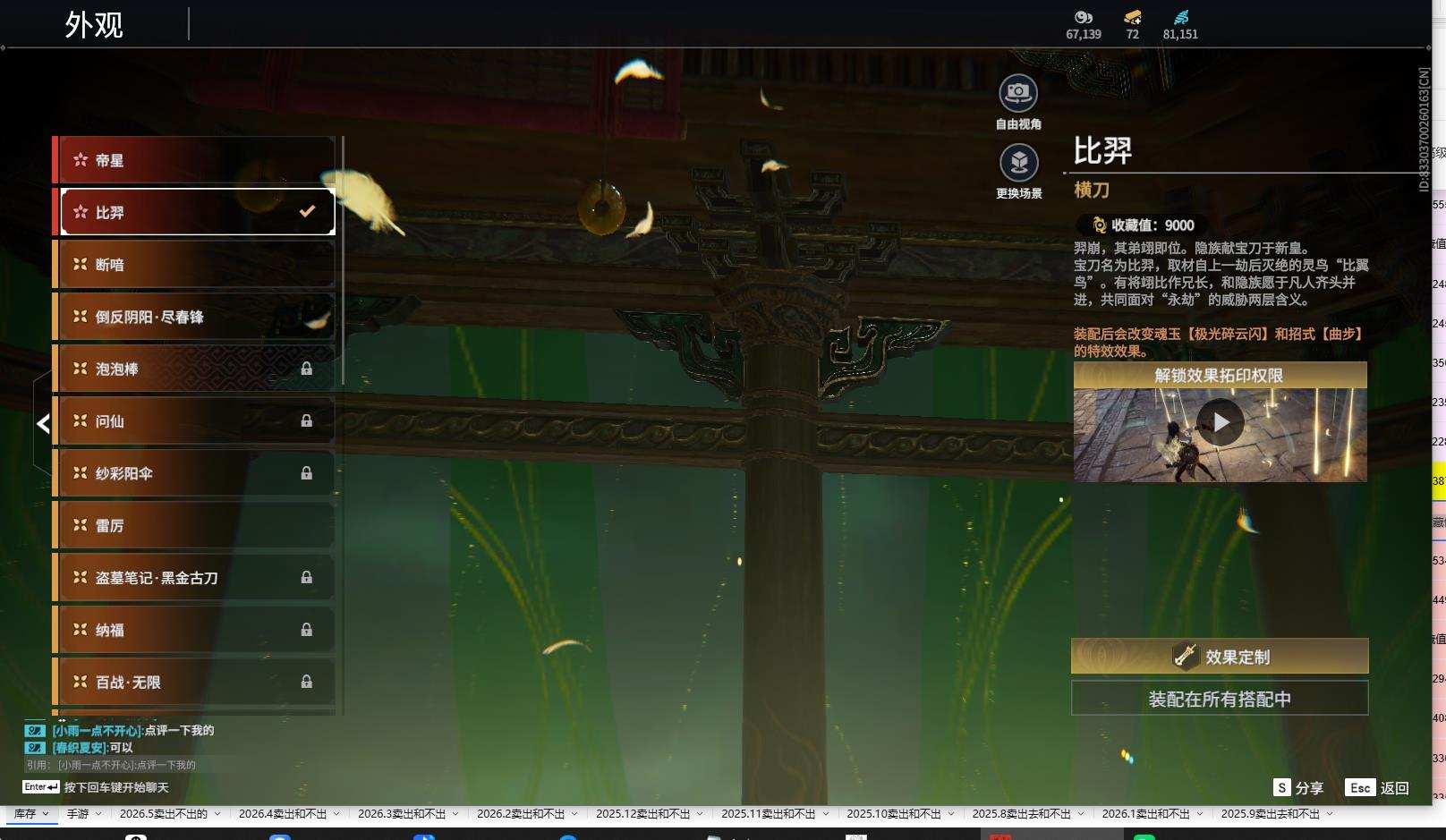Select the 纳福 skin in the list

tap(195, 629)
